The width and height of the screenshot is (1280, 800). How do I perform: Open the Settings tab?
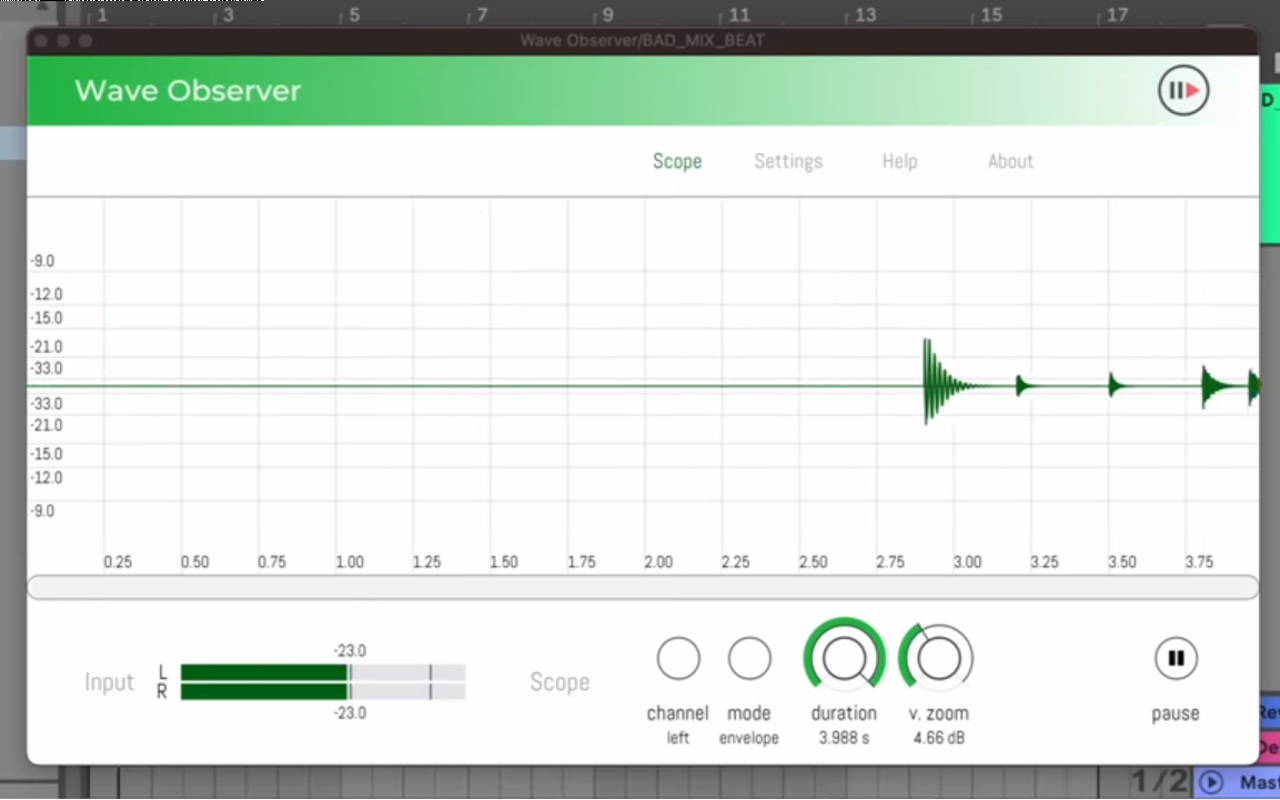coord(788,161)
